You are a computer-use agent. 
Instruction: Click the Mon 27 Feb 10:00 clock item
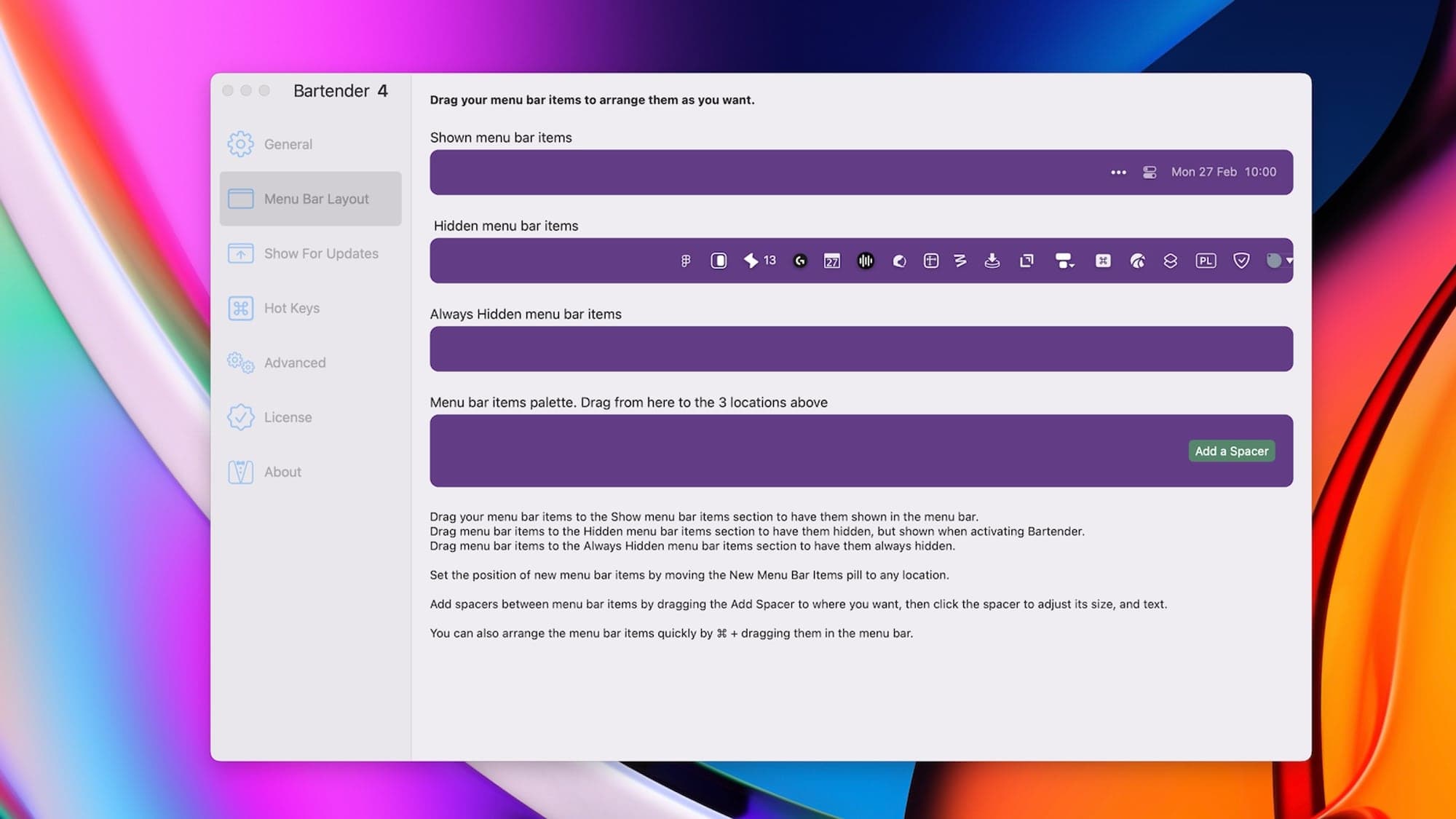tap(1224, 173)
